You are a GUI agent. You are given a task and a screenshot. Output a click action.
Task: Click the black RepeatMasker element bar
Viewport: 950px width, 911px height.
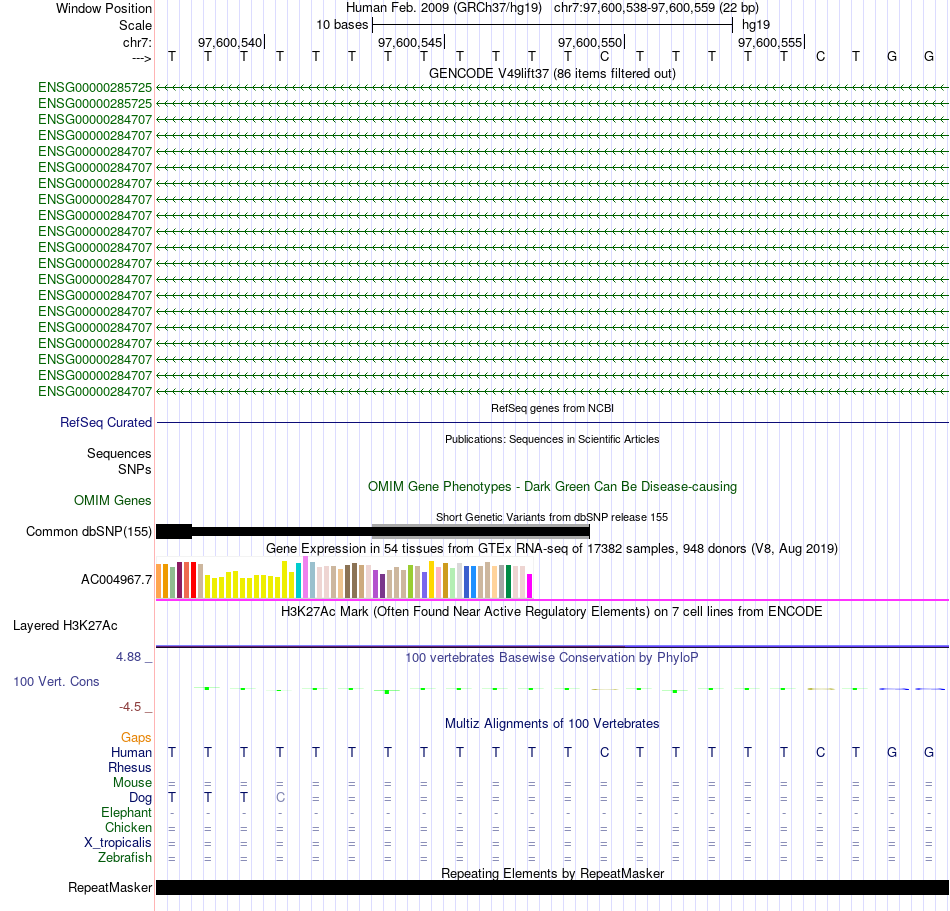[x=552, y=887]
